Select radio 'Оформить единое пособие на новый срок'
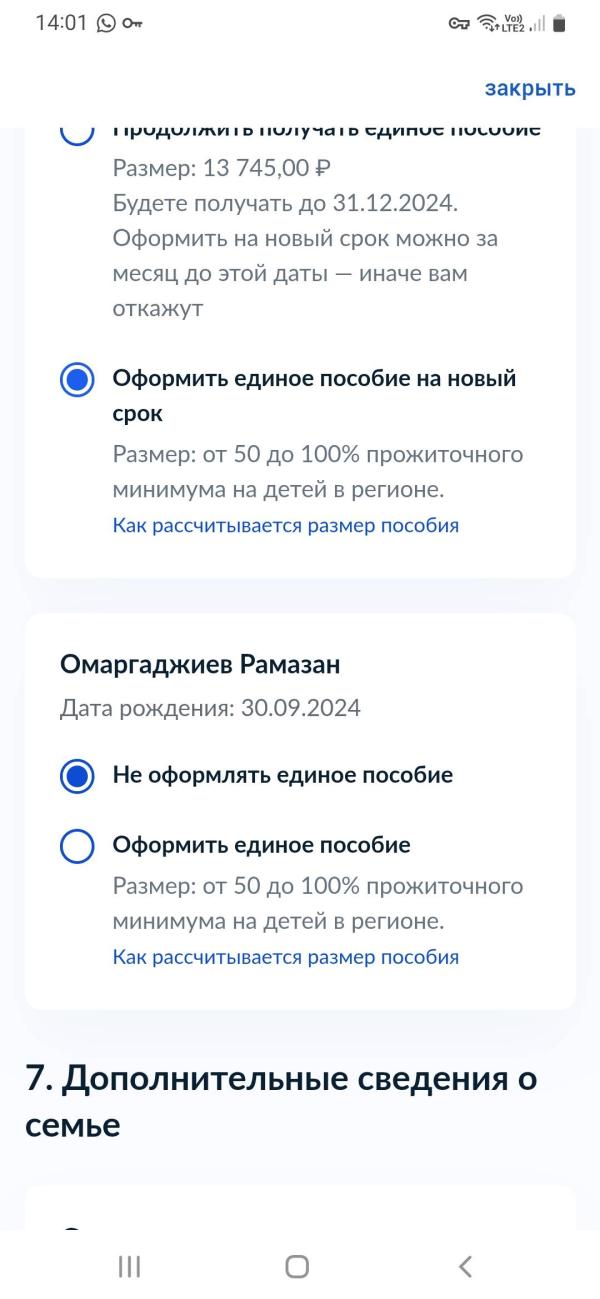The height and width of the screenshot is (1299, 600). [x=77, y=380]
